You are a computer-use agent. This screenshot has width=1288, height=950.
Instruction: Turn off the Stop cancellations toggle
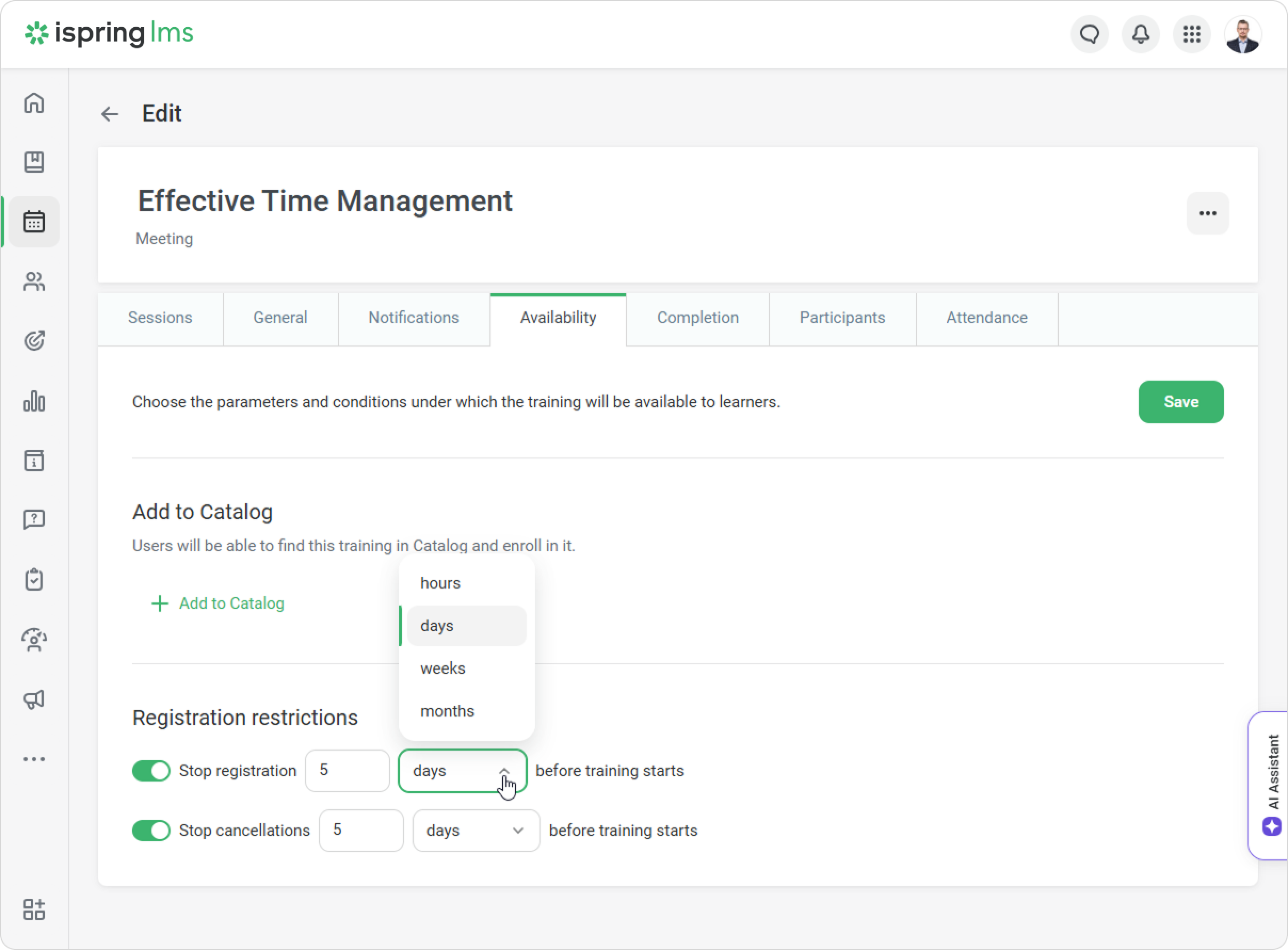(151, 831)
